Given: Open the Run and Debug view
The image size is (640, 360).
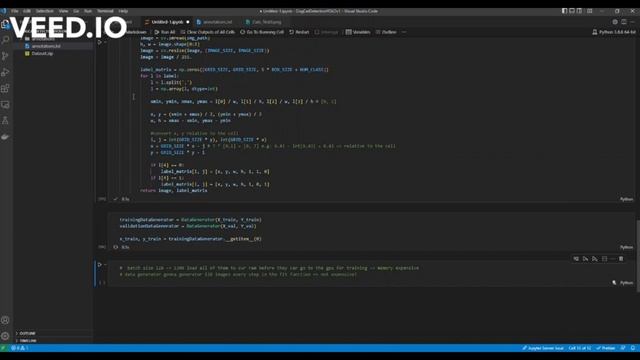Looking at the screenshot, I should pos(5,72).
